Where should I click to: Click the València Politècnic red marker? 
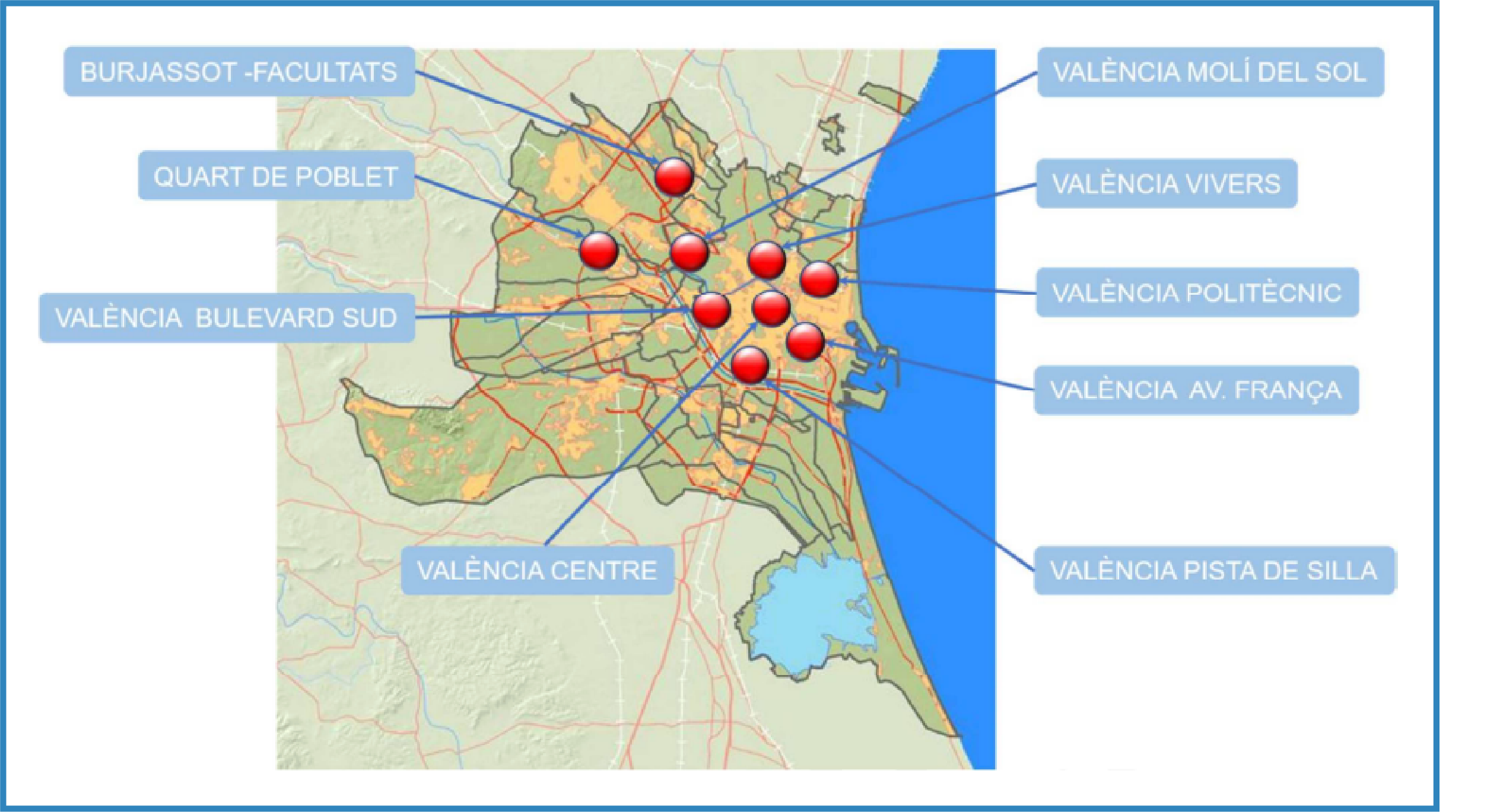click(819, 279)
